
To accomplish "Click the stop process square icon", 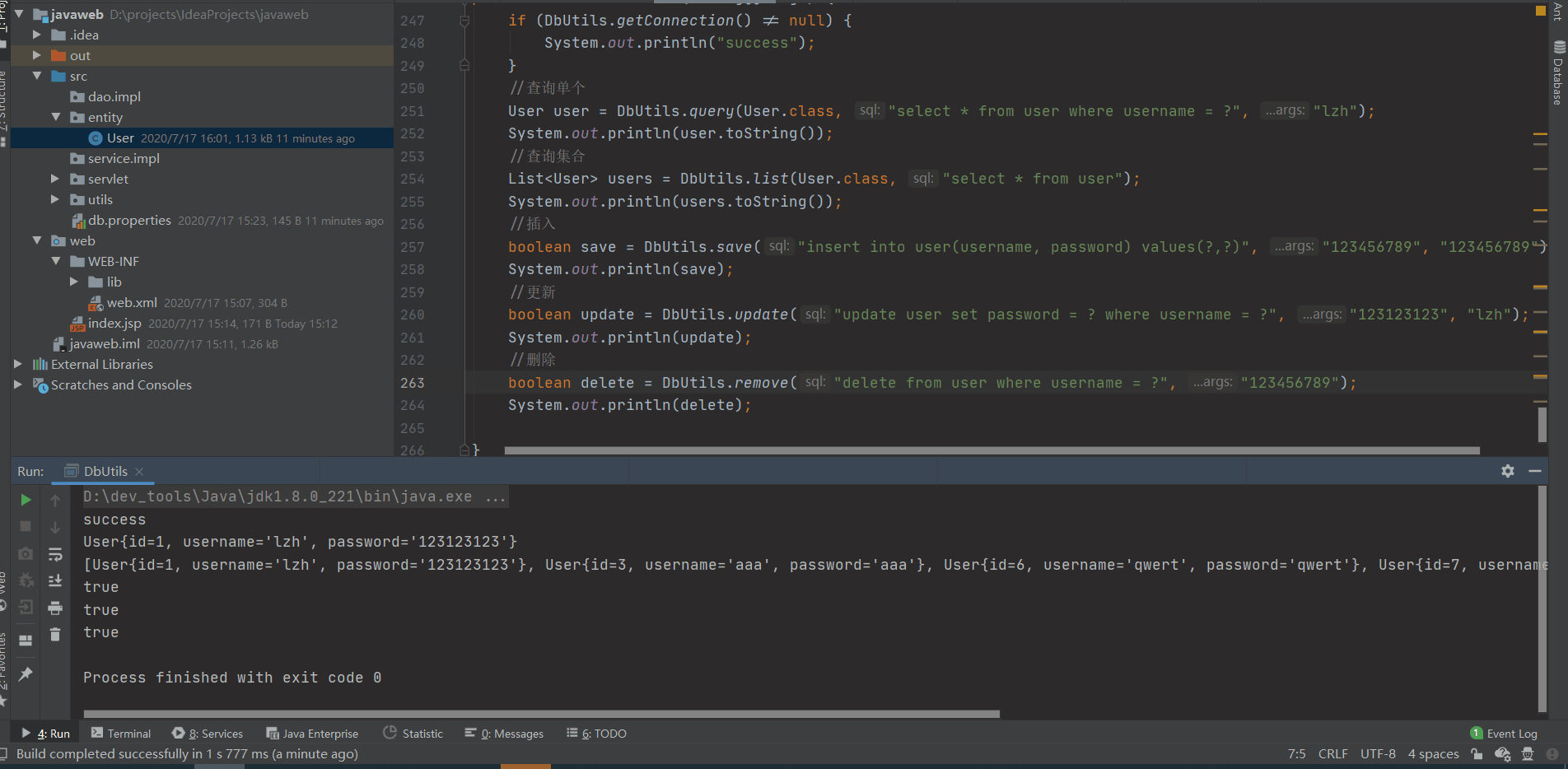I will (x=26, y=526).
